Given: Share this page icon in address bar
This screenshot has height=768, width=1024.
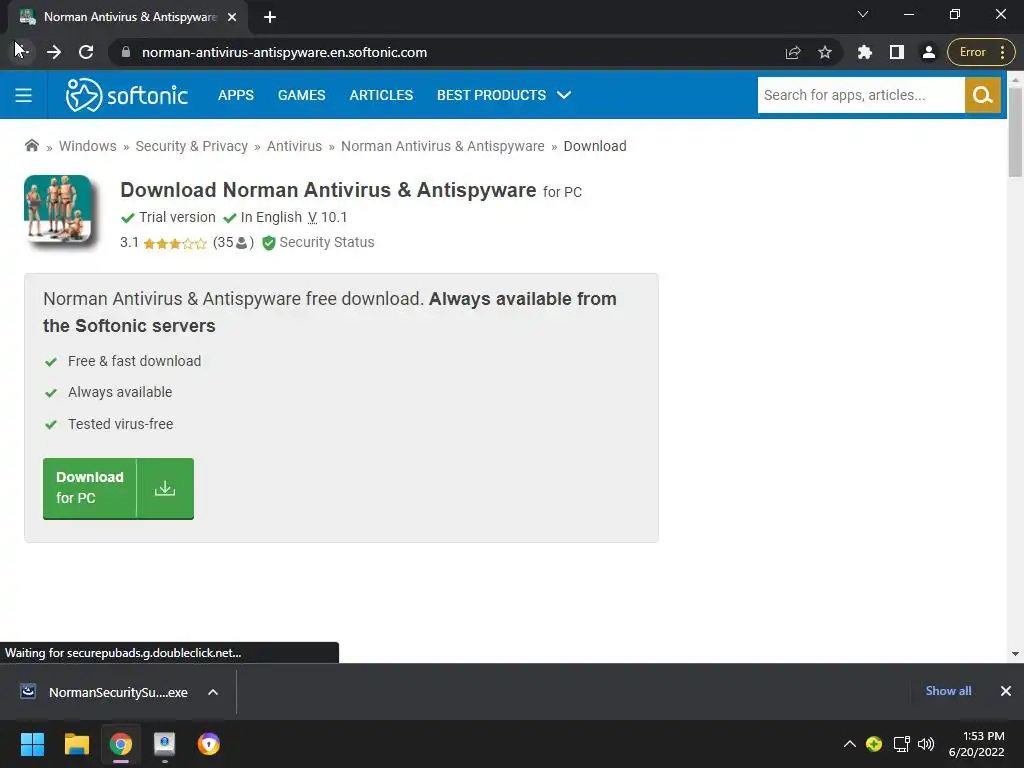Looking at the screenshot, I should click(793, 52).
